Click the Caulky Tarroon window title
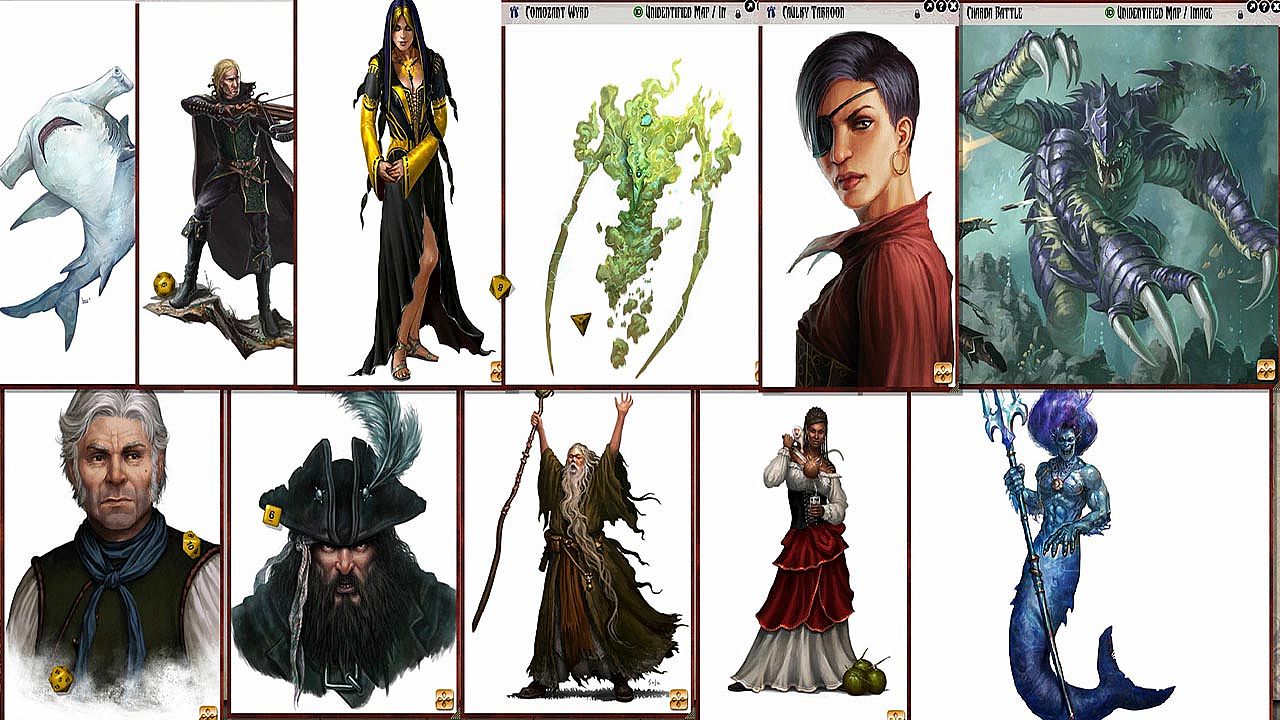 [814, 13]
